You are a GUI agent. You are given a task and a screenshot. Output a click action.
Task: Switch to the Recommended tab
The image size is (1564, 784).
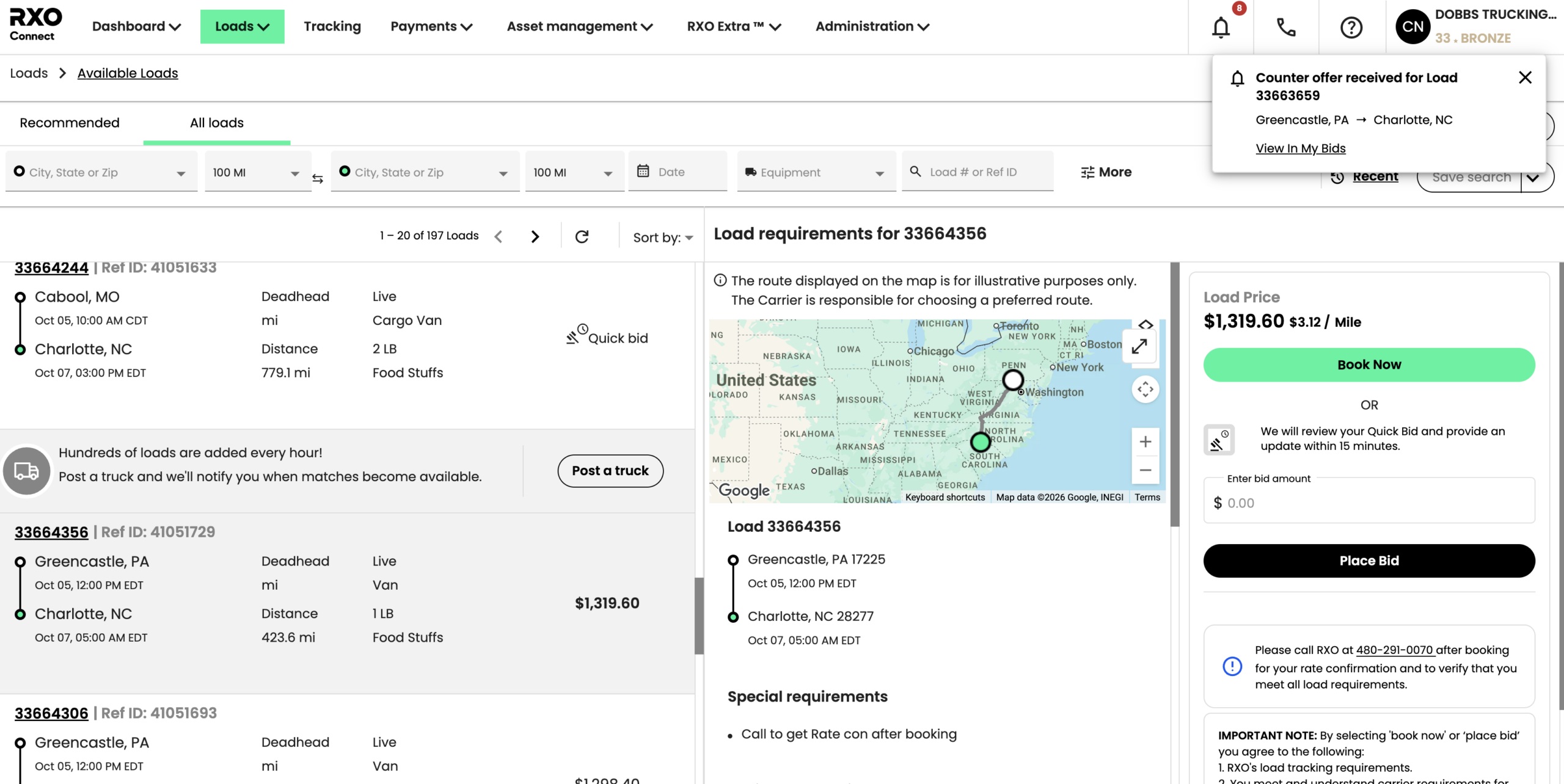tap(70, 123)
